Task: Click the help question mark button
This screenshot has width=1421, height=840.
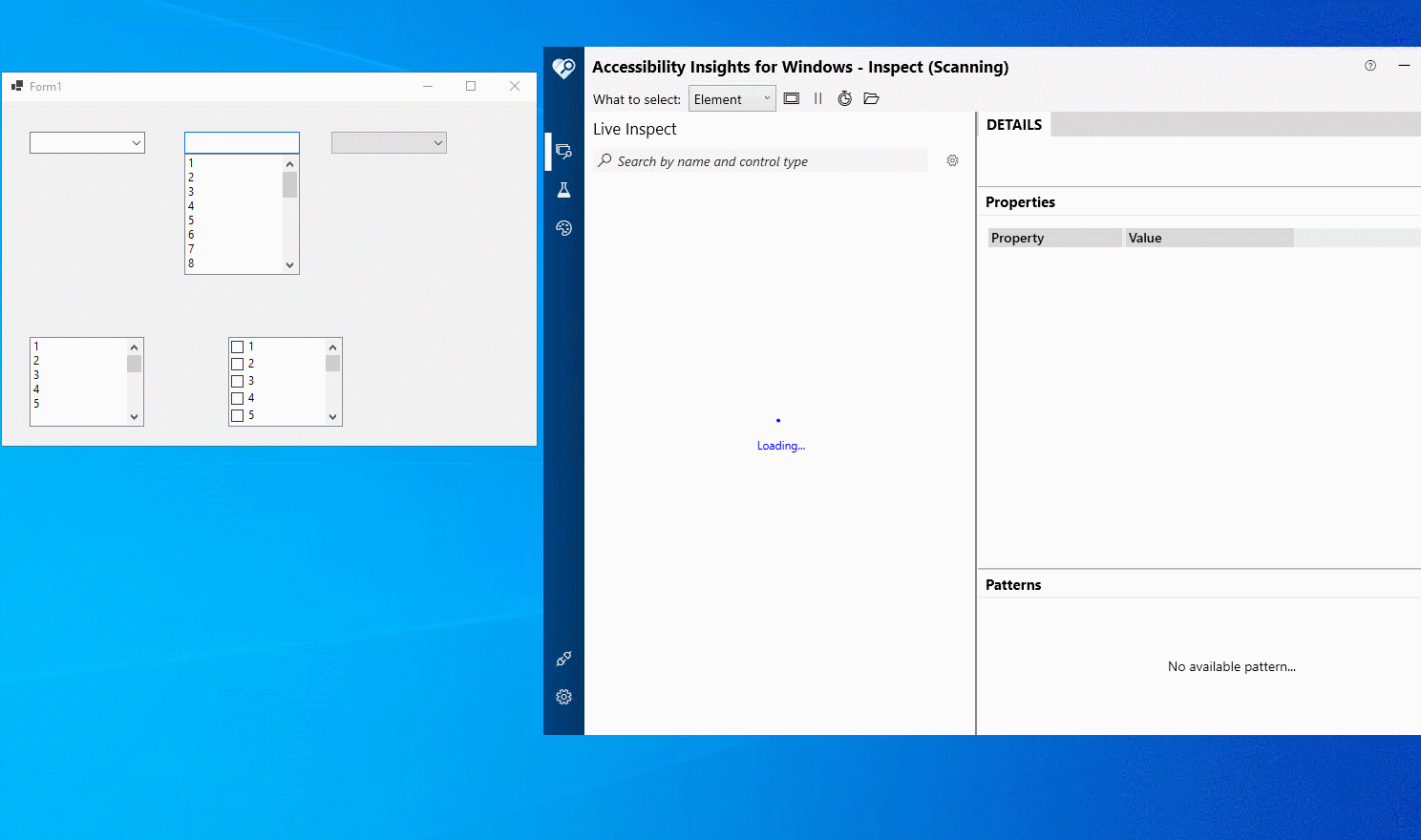Action: 1370,65
